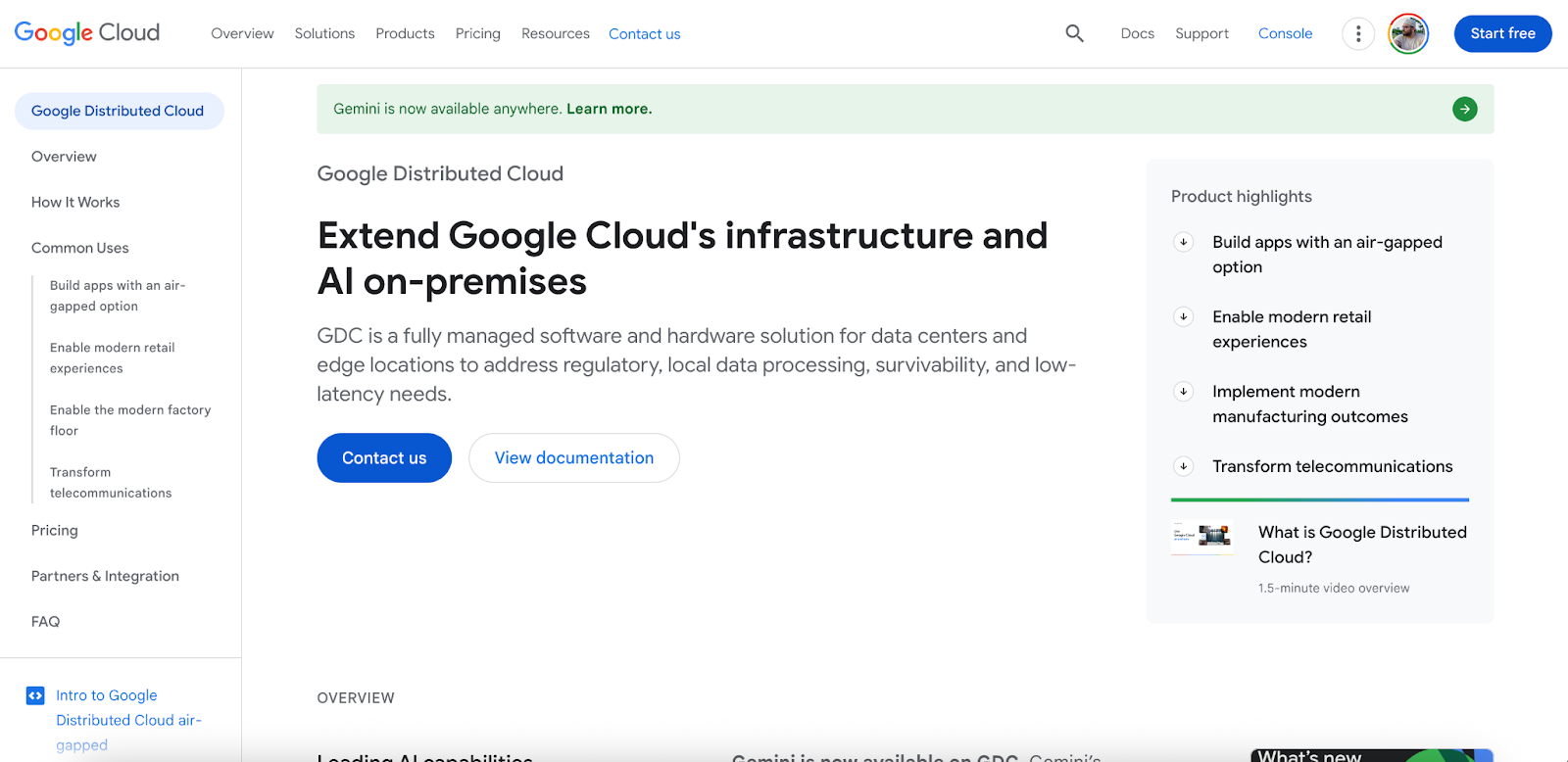1568x762 pixels.
Task: Open the three-dot more options menu
Action: [x=1358, y=34]
